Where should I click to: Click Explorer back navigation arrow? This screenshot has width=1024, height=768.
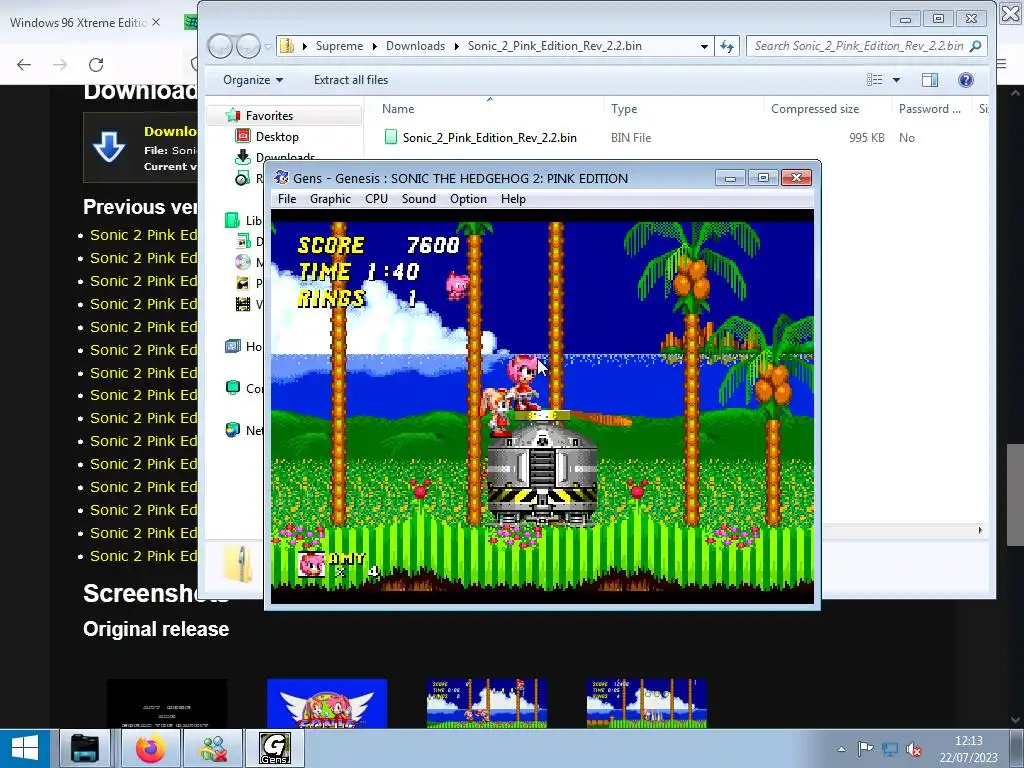tap(220, 46)
